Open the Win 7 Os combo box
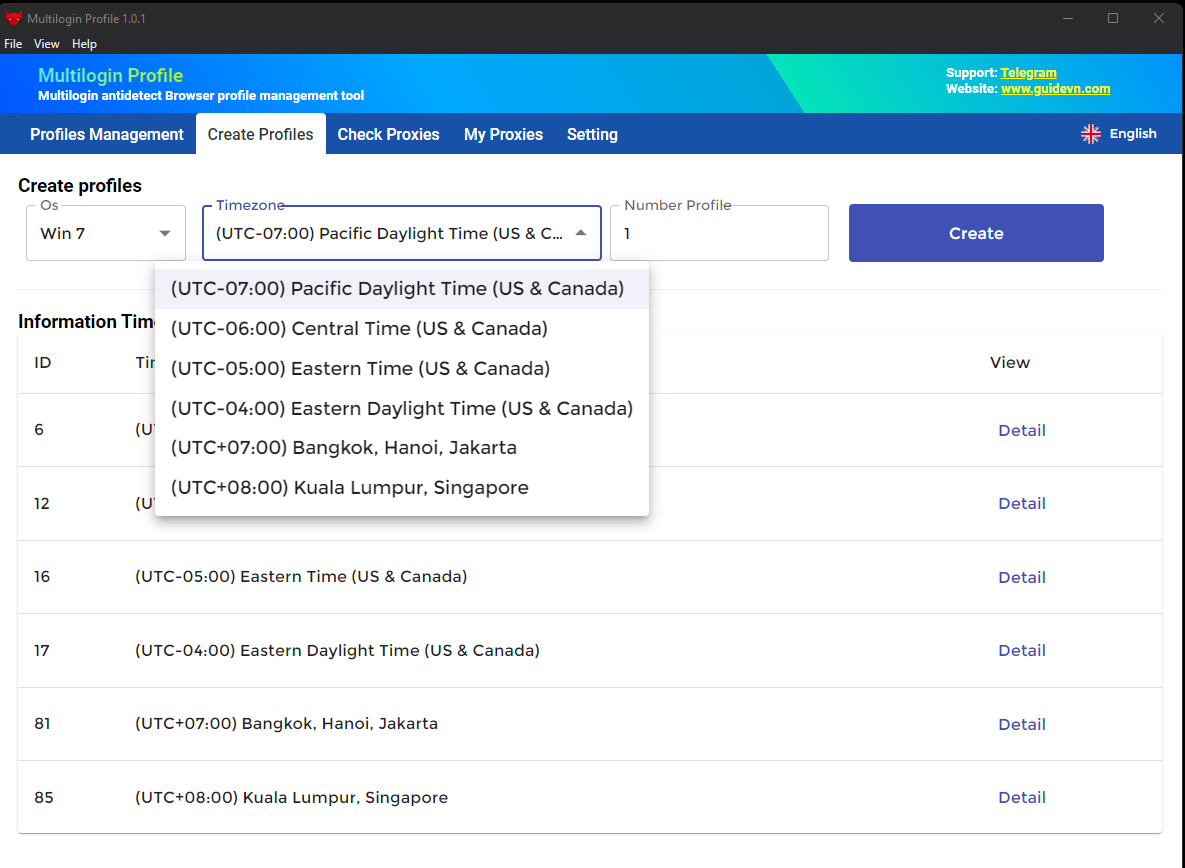This screenshot has width=1185, height=868. pyautogui.click(x=106, y=233)
